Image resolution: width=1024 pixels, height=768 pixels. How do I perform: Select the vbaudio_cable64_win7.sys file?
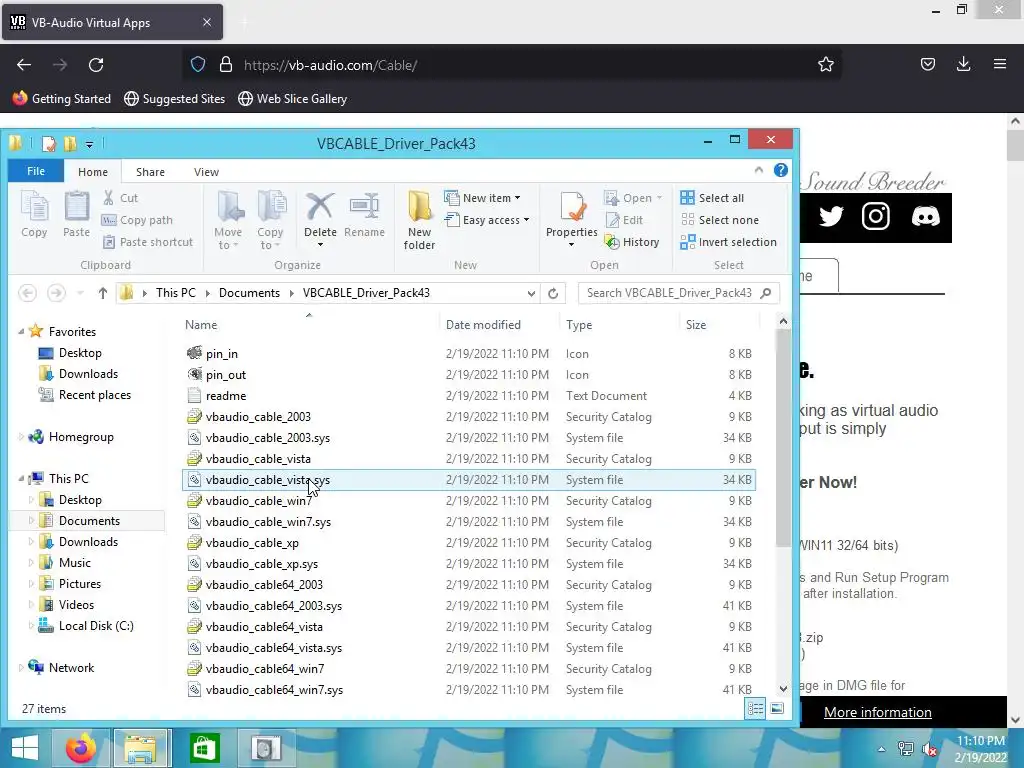[x=469, y=690]
